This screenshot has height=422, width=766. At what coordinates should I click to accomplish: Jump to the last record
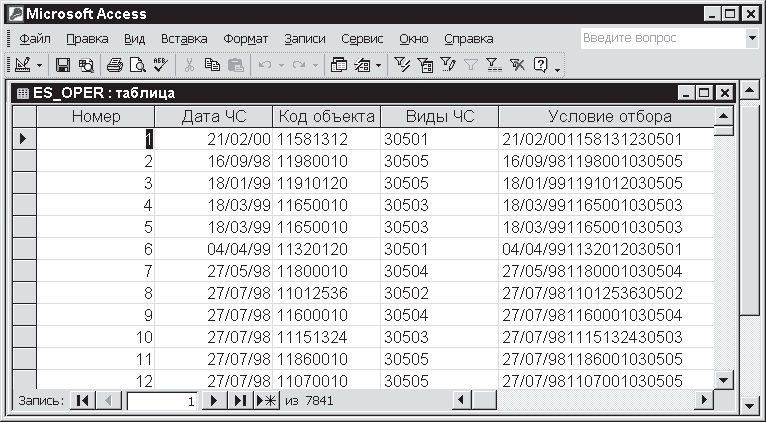coord(240,400)
